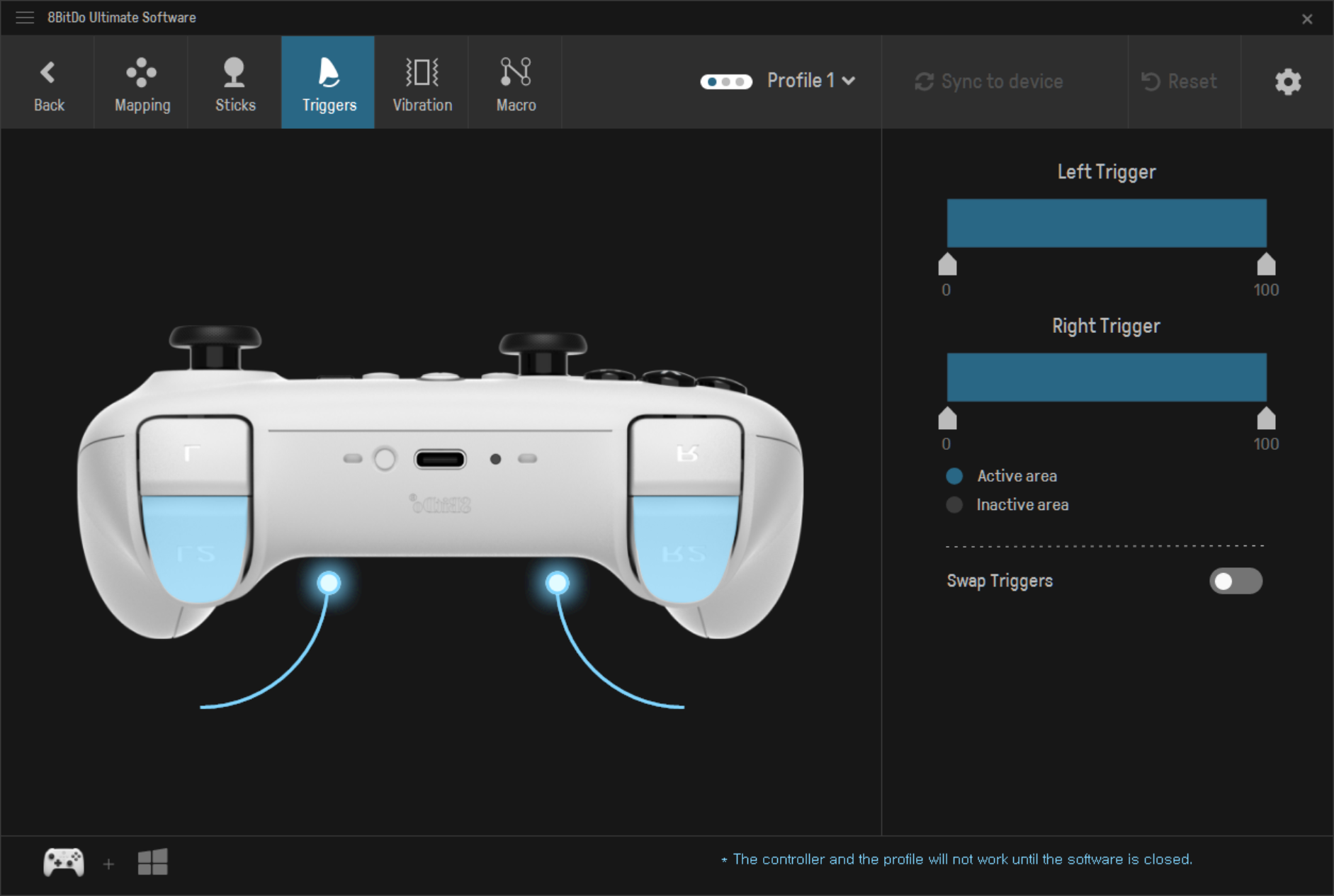Close the 8BitDo Ultimate Software window
1334x896 pixels.
pos(1307,19)
